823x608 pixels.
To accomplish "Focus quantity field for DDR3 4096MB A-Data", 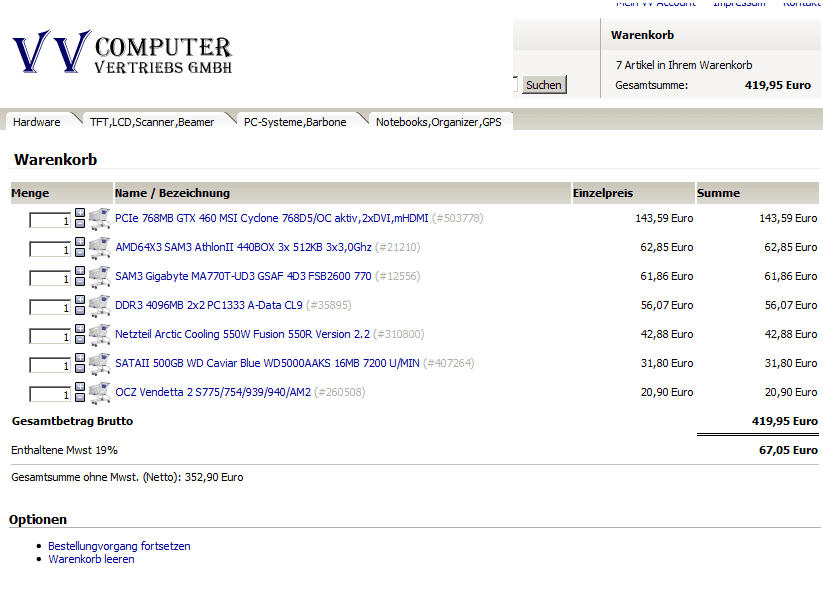I will [x=50, y=307].
